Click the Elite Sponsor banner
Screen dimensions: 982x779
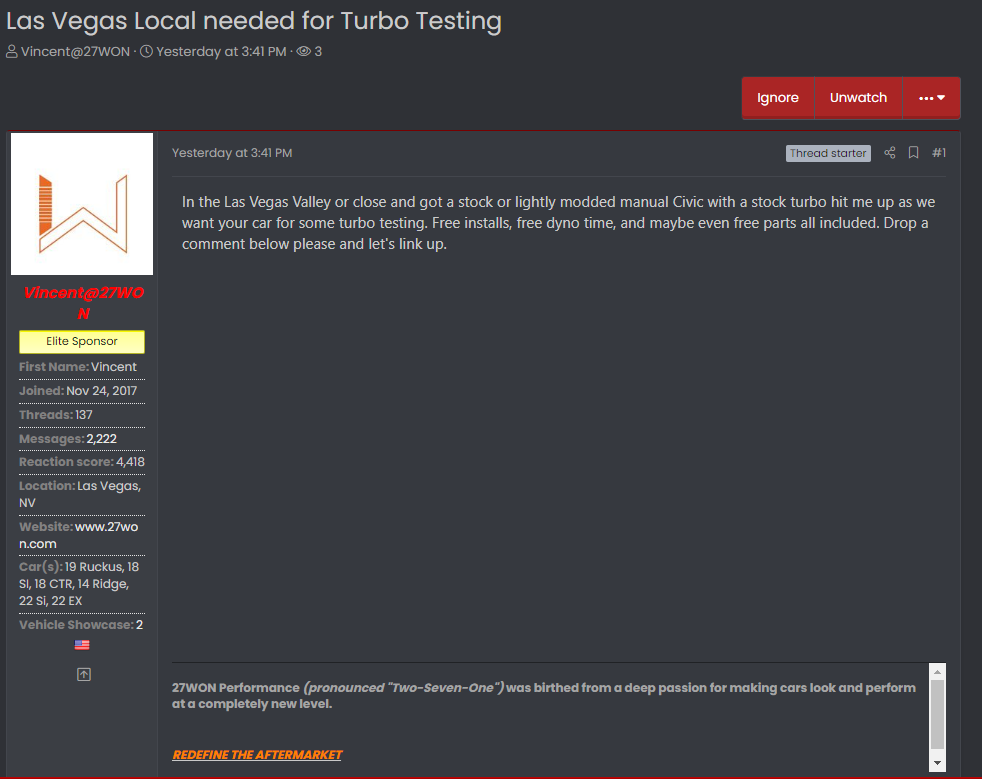coord(82,342)
